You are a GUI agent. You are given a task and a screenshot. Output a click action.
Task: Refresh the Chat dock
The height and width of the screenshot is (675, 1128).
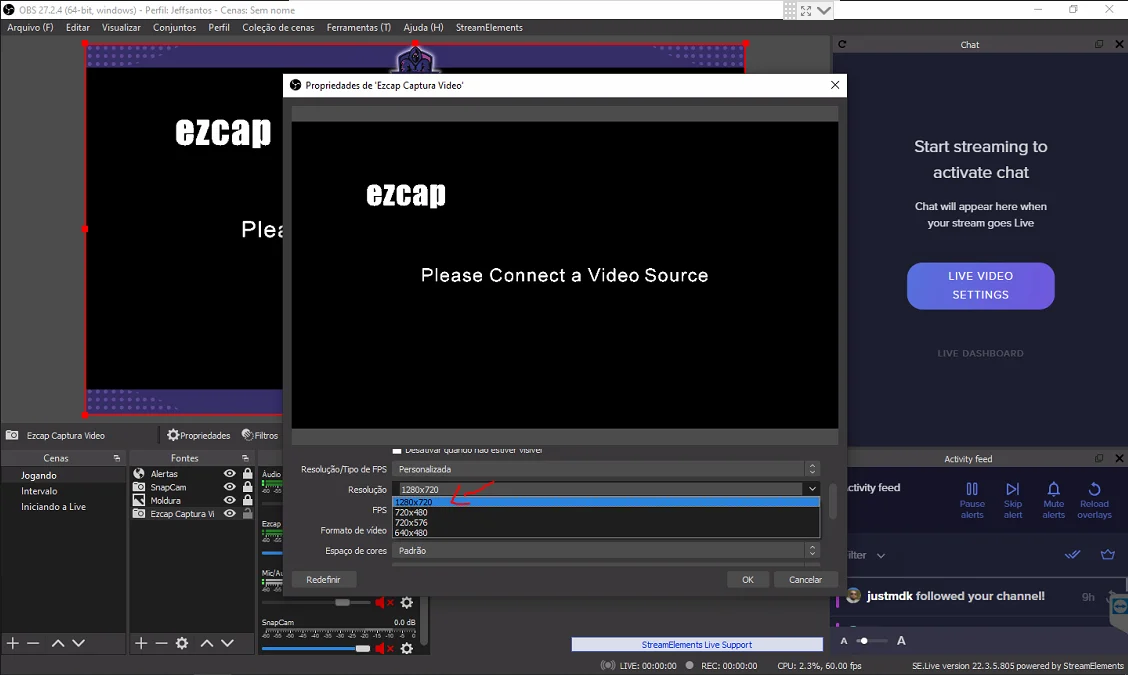pyautogui.click(x=842, y=45)
